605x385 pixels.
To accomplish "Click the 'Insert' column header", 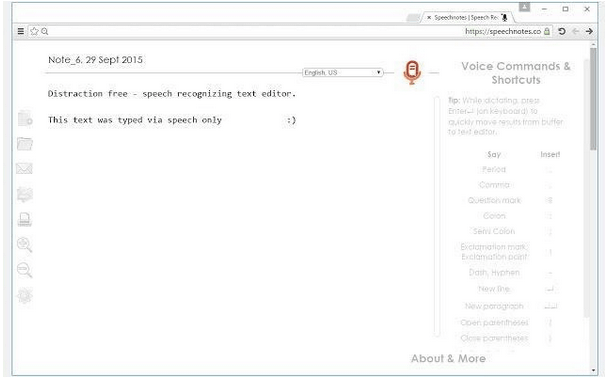I will [550, 154].
